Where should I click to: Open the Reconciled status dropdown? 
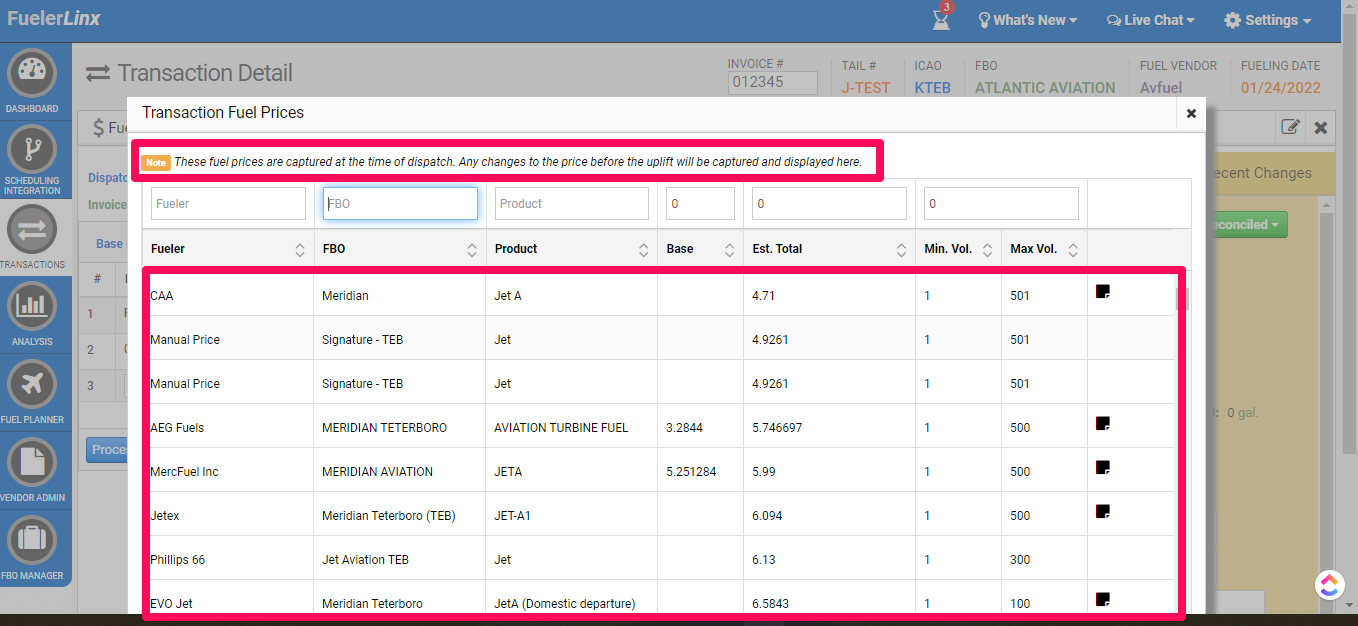[x=1247, y=225]
